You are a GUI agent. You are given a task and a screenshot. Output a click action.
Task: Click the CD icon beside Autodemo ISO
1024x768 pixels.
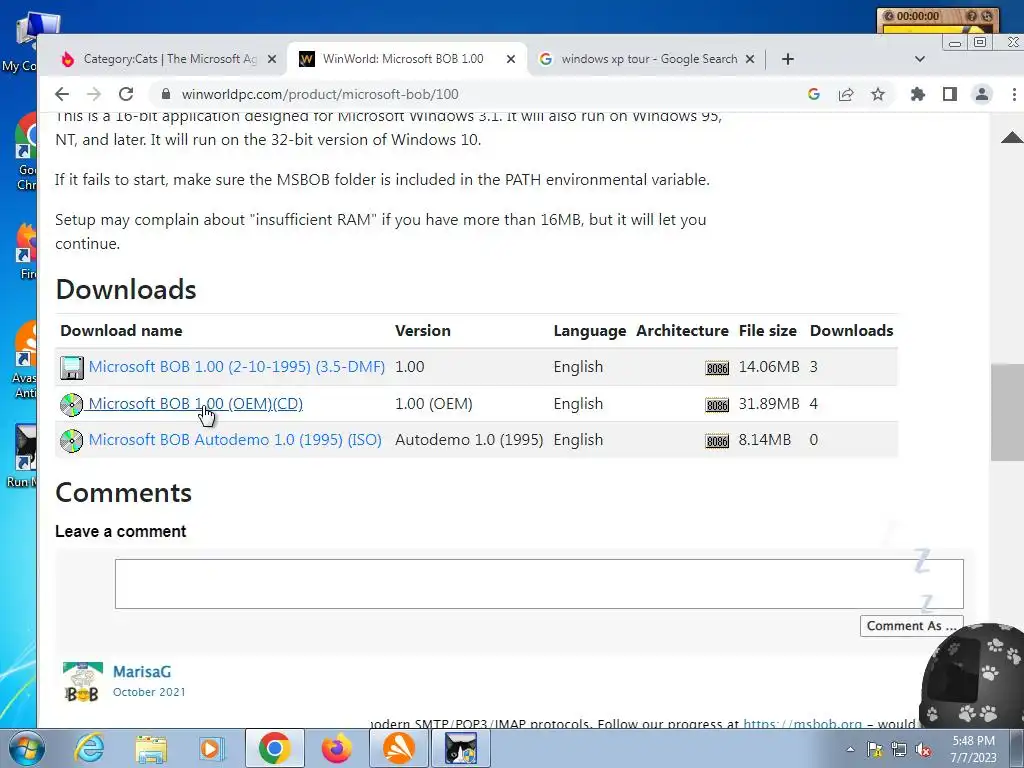pos(72,441)
